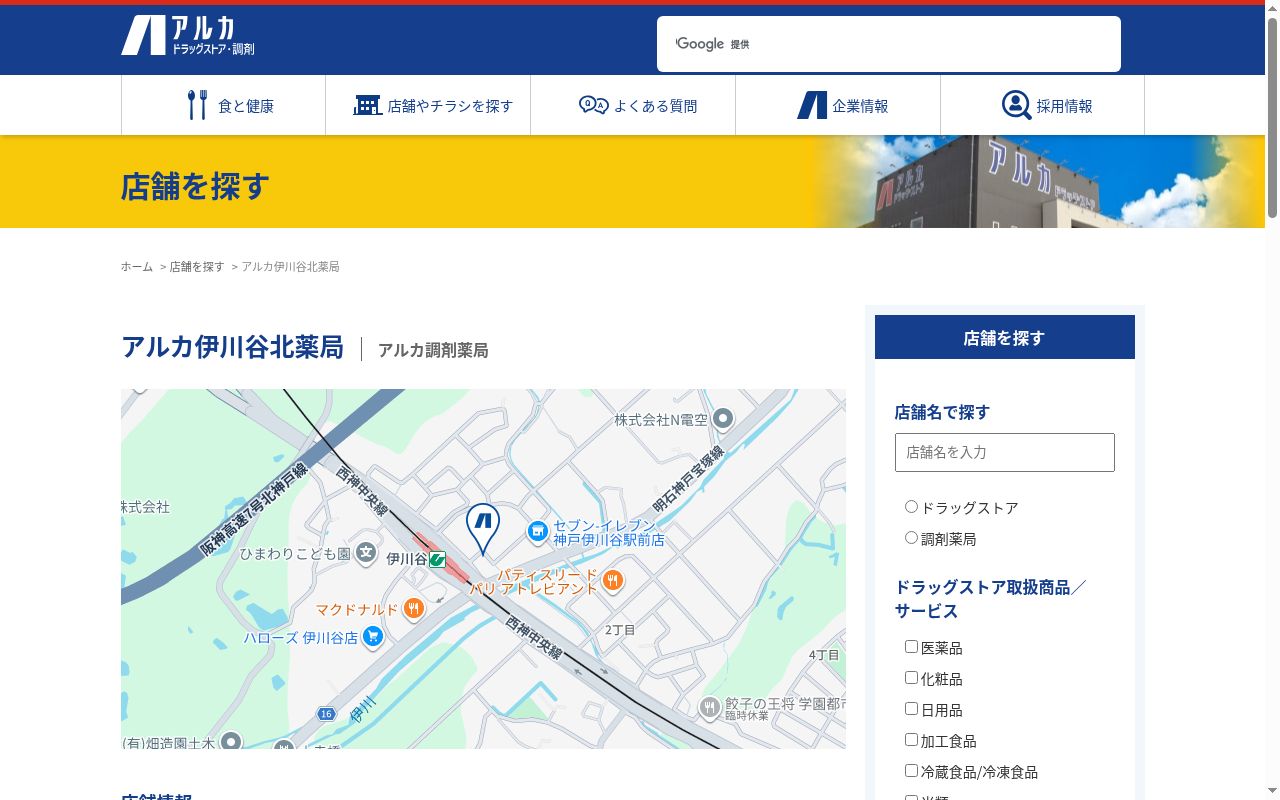This screenshot has width=1280, height=800.
Task: Open the 採用情報 menu item
Action: tap(1042, 105)
